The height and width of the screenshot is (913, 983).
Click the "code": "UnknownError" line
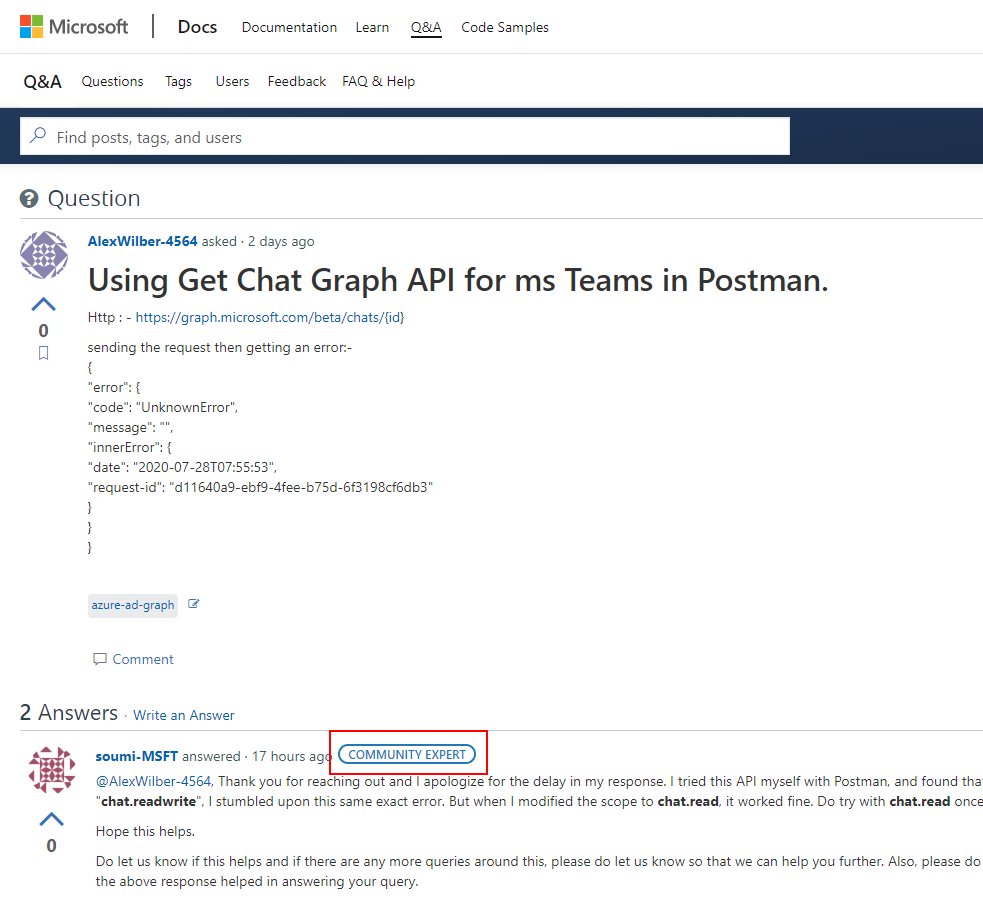point(163,408)
